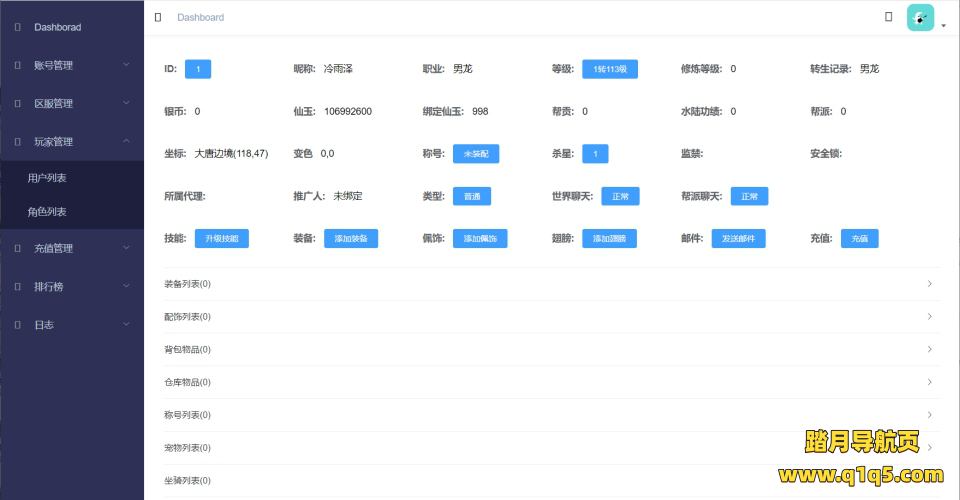Toggle 世界聊天 status button 正常
This screenshot has width=960, height=500.
point(620,196)
